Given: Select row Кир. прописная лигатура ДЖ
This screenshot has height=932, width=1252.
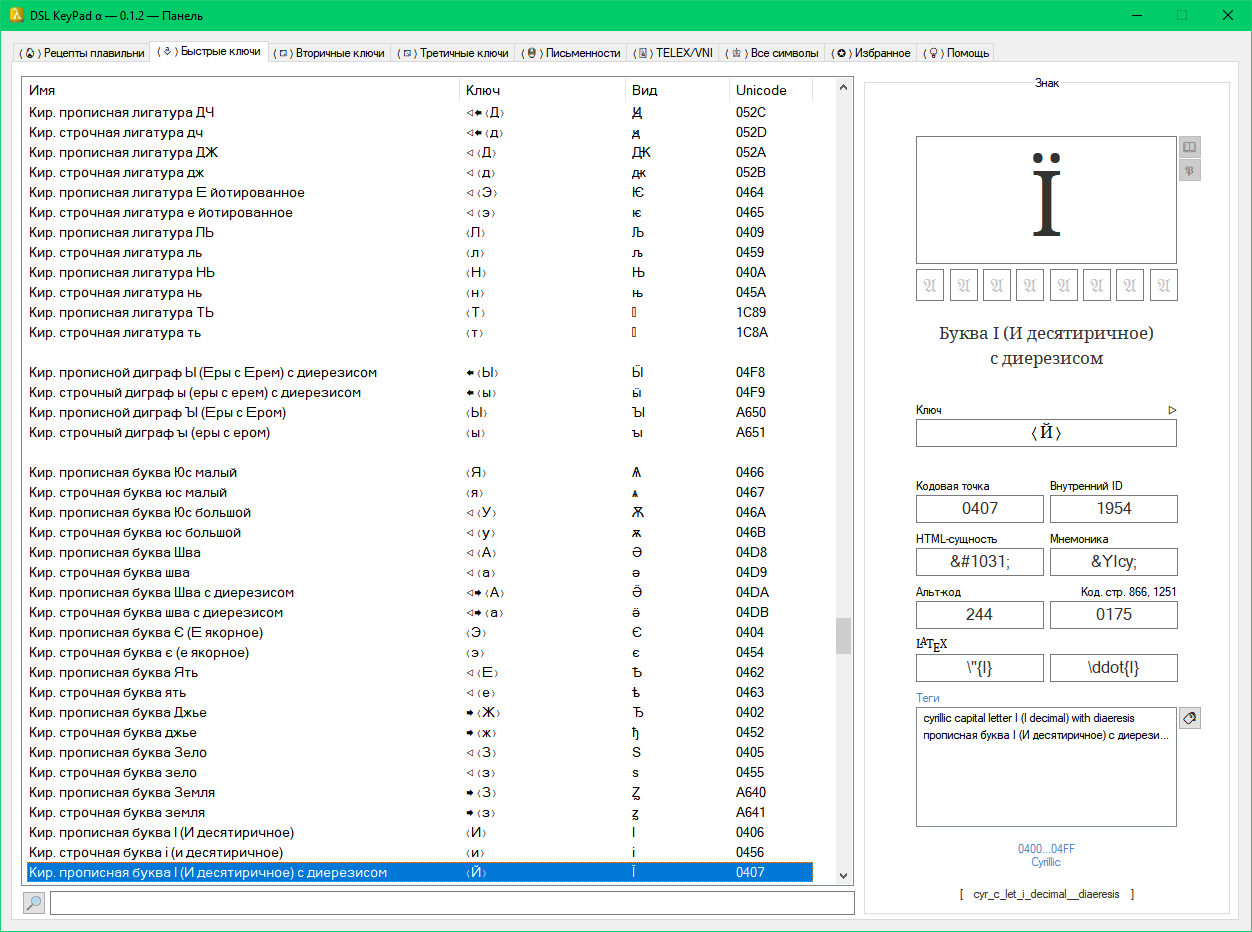Looking at the screenshot, I should [x=419, y=152].
